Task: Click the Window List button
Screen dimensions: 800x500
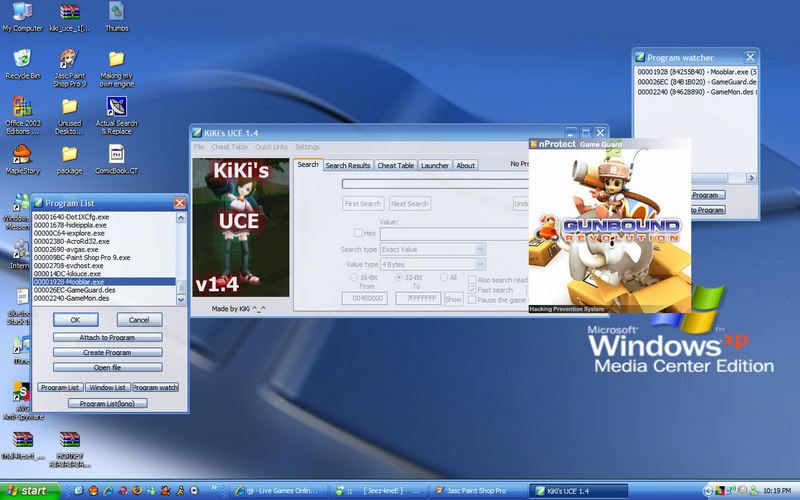Action: coord(108,387)
